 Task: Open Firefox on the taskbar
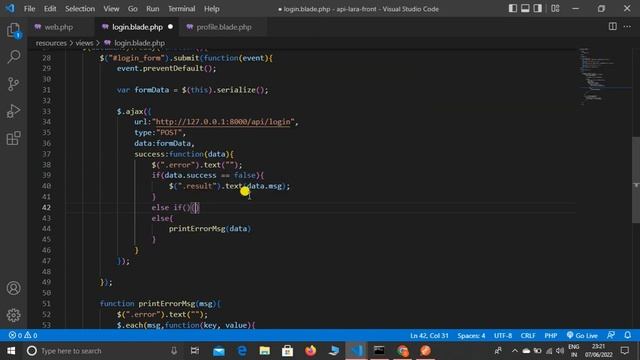311,351
